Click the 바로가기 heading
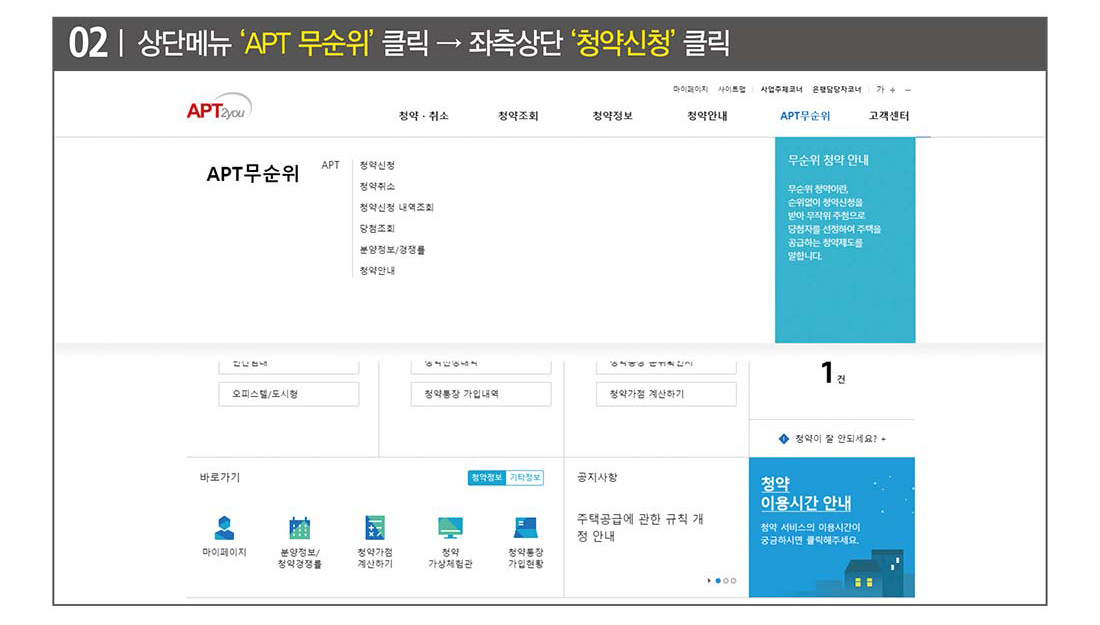Image resolution: width=1100 pixels, height=625 pixels. 220,478
